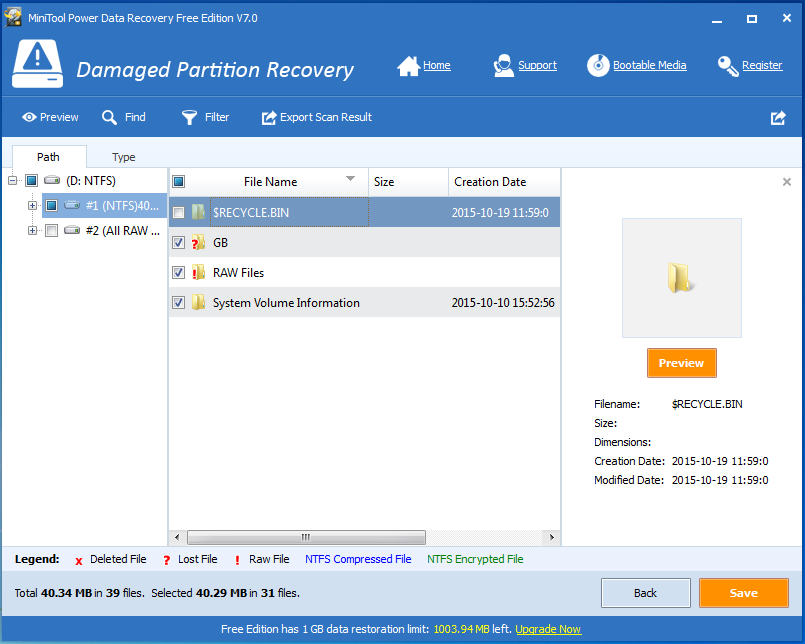Viewport: 805px width, 644px height.
Task: Click the GB lost folder icon
Action: [x=198, y=242]
